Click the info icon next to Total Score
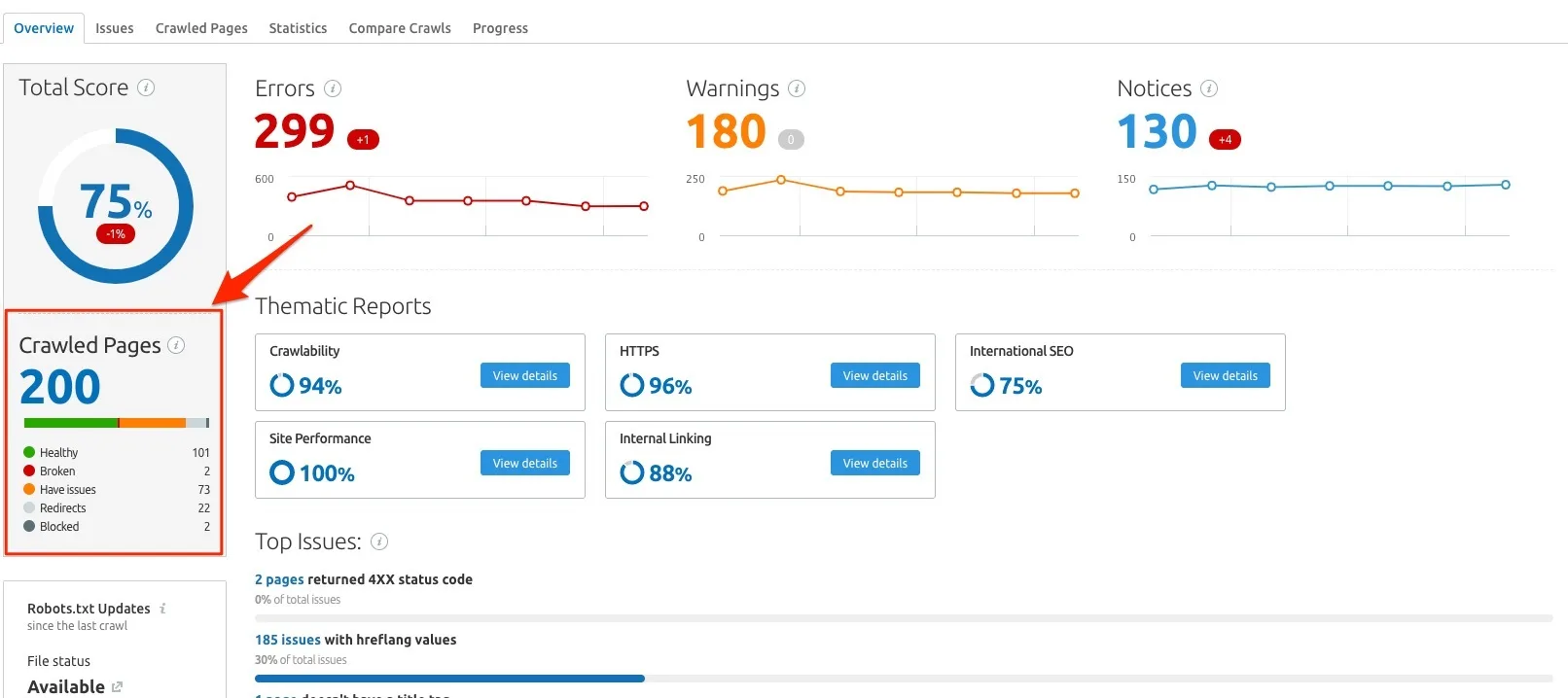This screenshot has width=1568, height=698. (146, 87)
